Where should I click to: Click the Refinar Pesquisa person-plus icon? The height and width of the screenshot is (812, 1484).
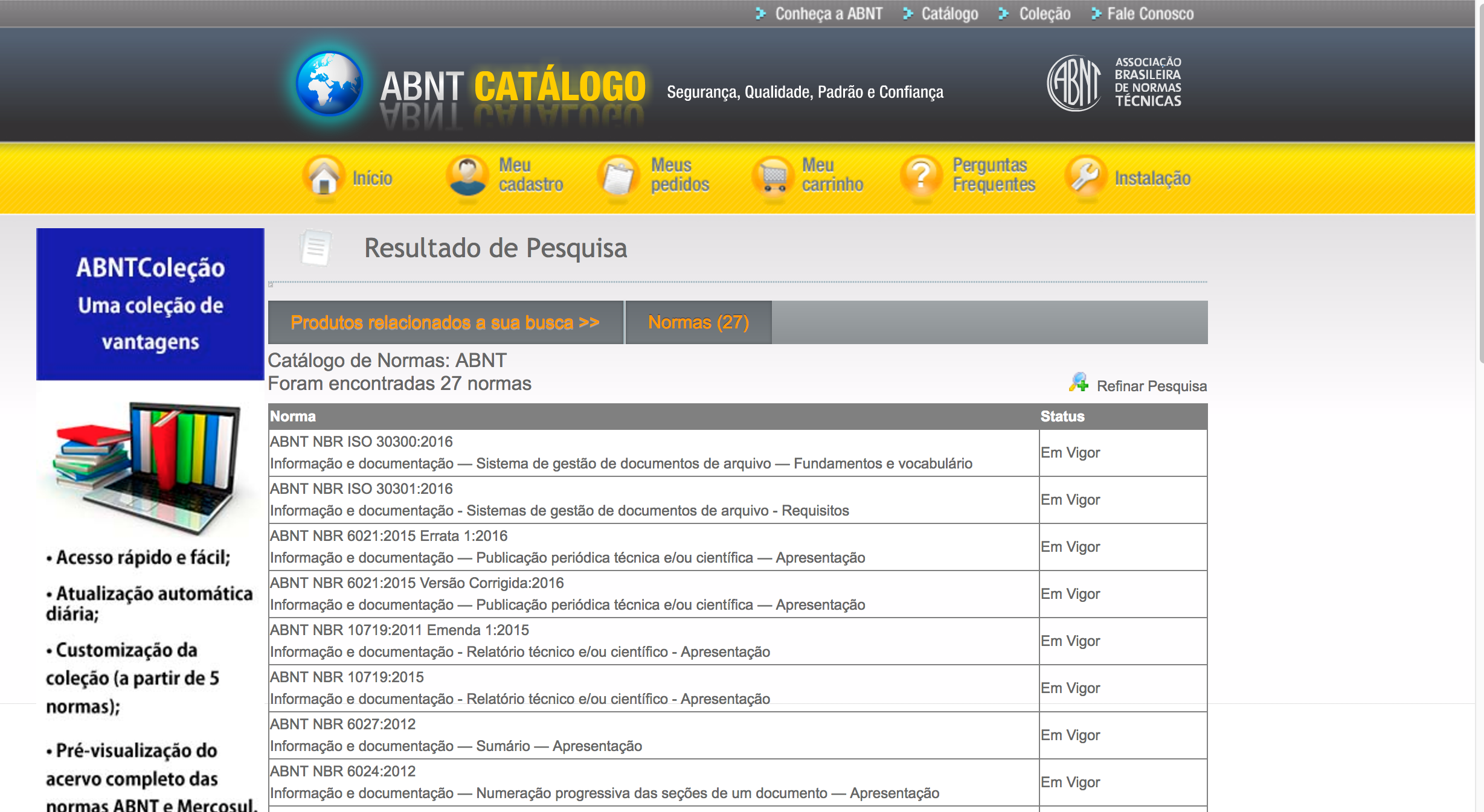pos(1079,383)
